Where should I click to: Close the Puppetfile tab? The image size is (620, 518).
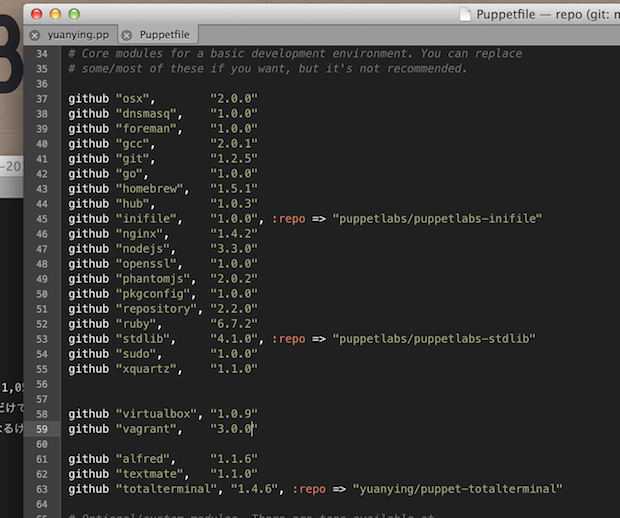click(127, 36)
